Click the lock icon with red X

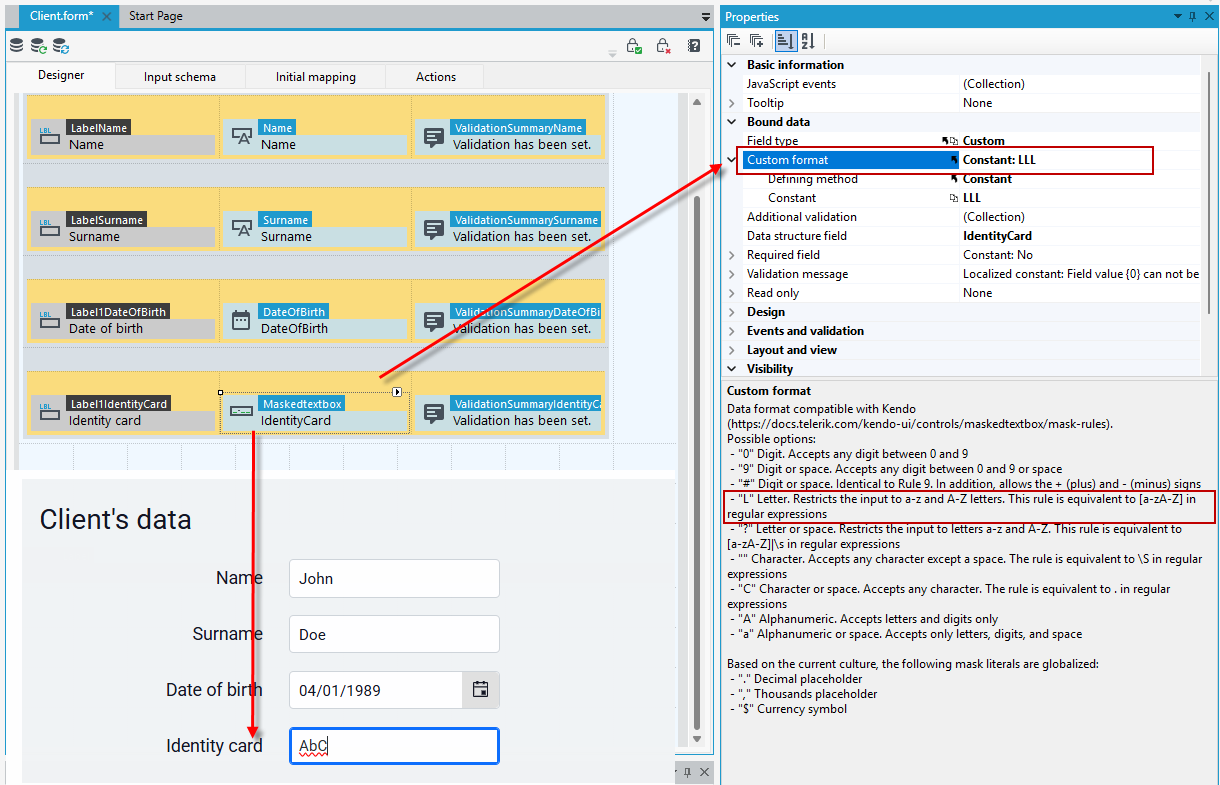(663, 46)
